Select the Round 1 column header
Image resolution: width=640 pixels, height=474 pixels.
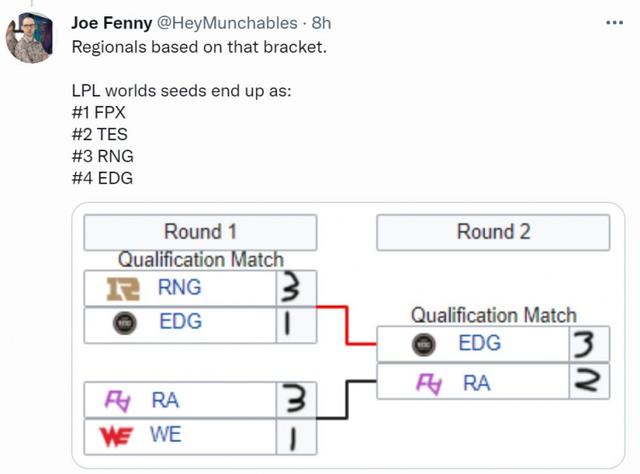(200, 232)
